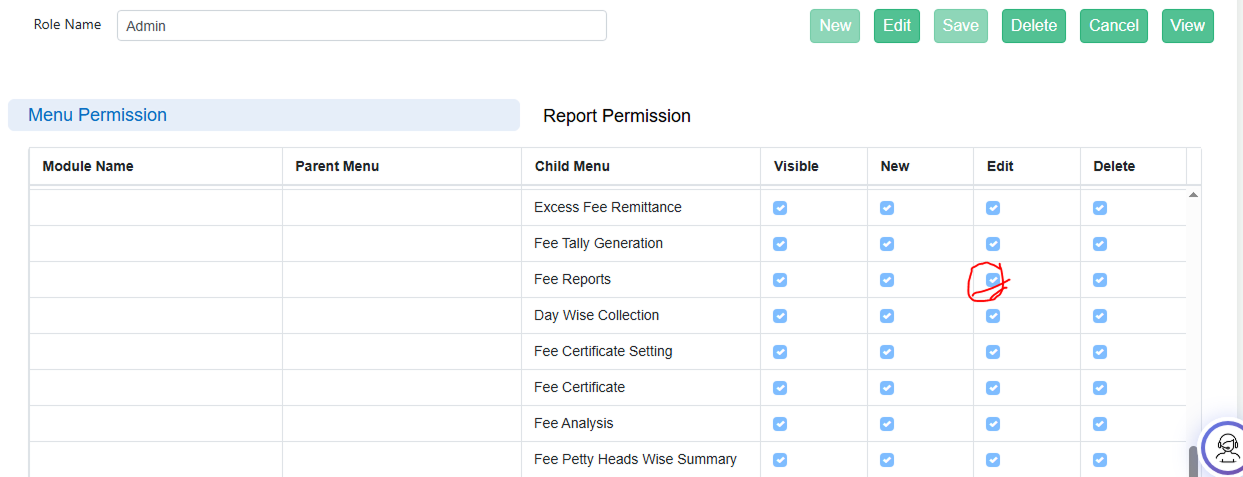Image resolution: width=1243 pixels, height=477 pixels.
Task: Click the Delete button
Action: point(1034,26)
